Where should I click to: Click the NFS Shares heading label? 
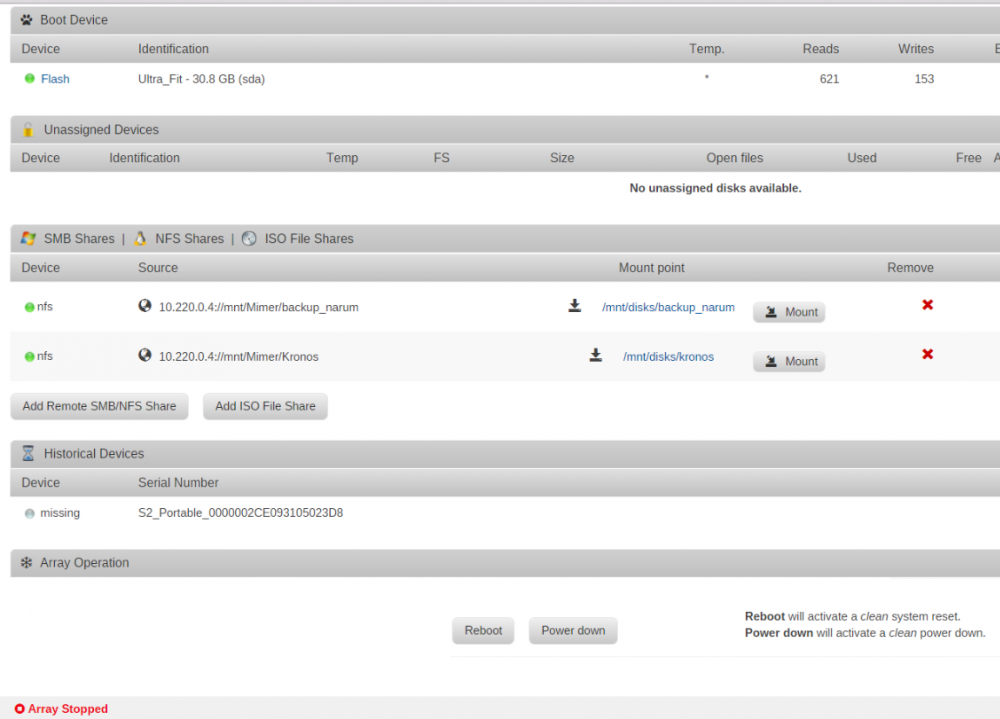189,239
